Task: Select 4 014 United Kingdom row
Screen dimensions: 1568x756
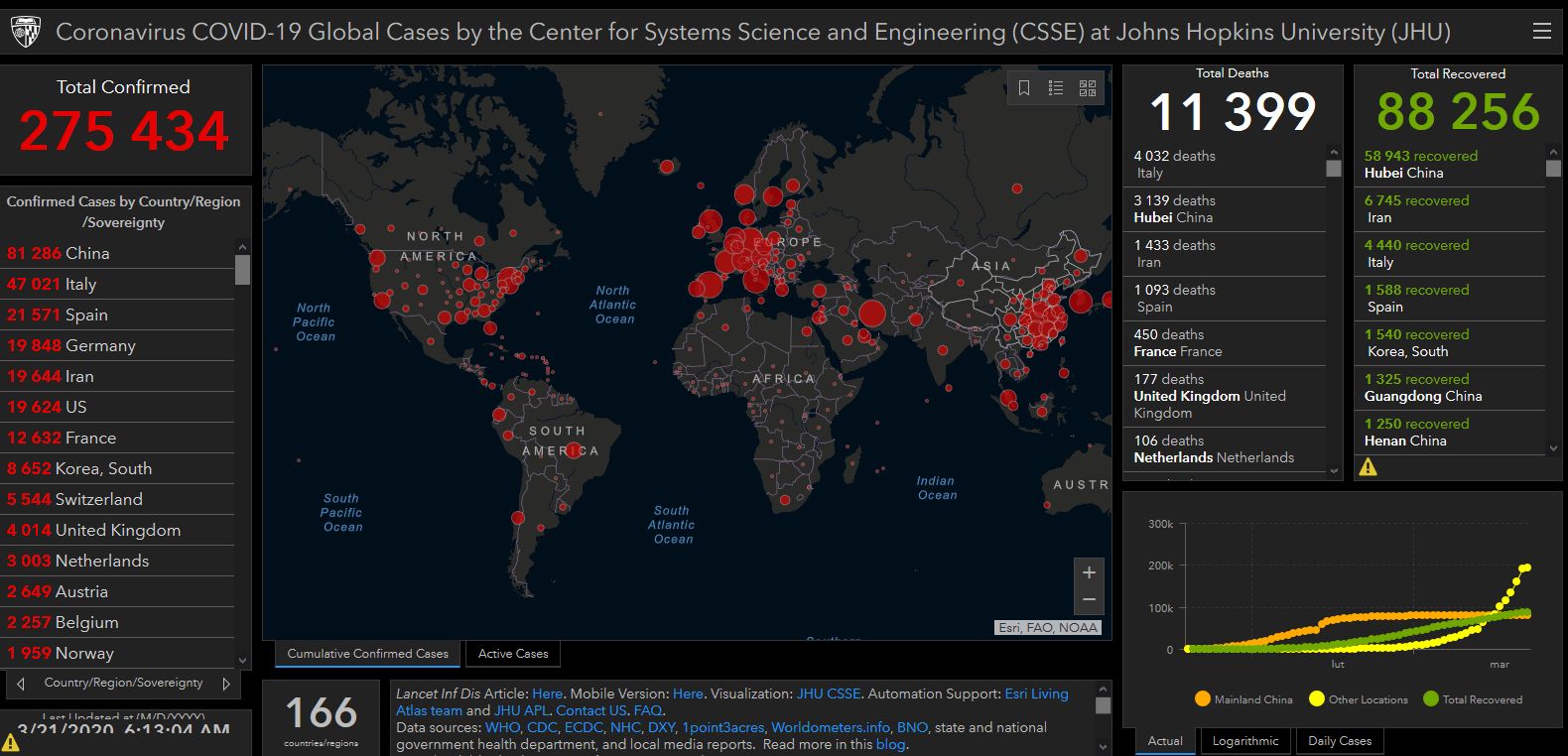Action: click(x=117, y=530)
